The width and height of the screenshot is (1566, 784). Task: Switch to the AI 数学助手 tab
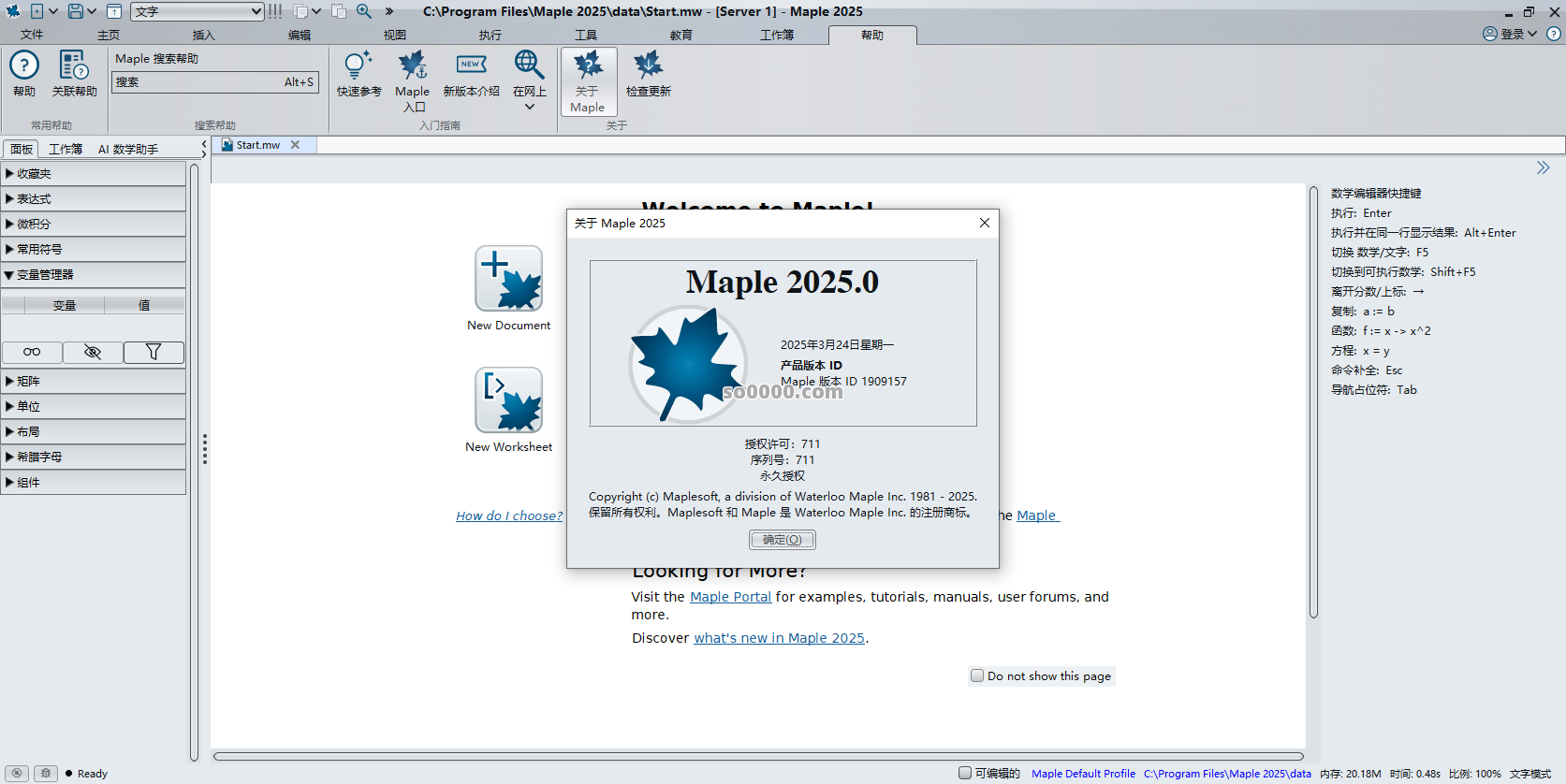point(128,150)
